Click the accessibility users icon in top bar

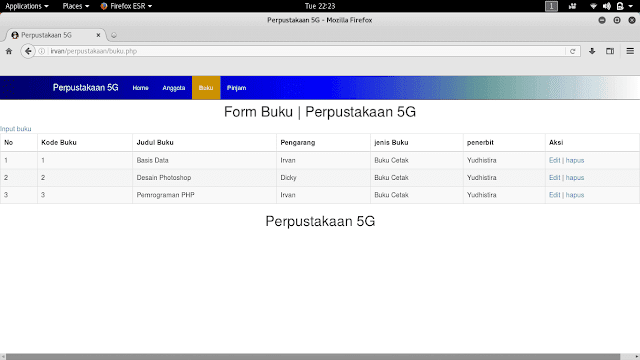tap(572, 6)
